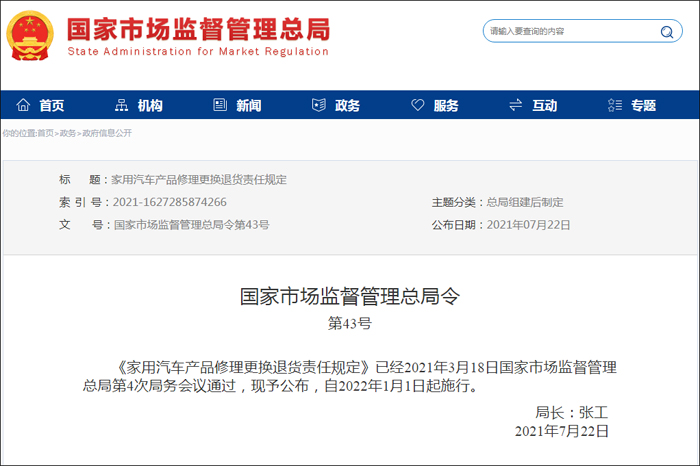Open the 互动 navigation menu

[x=545, y=105]
